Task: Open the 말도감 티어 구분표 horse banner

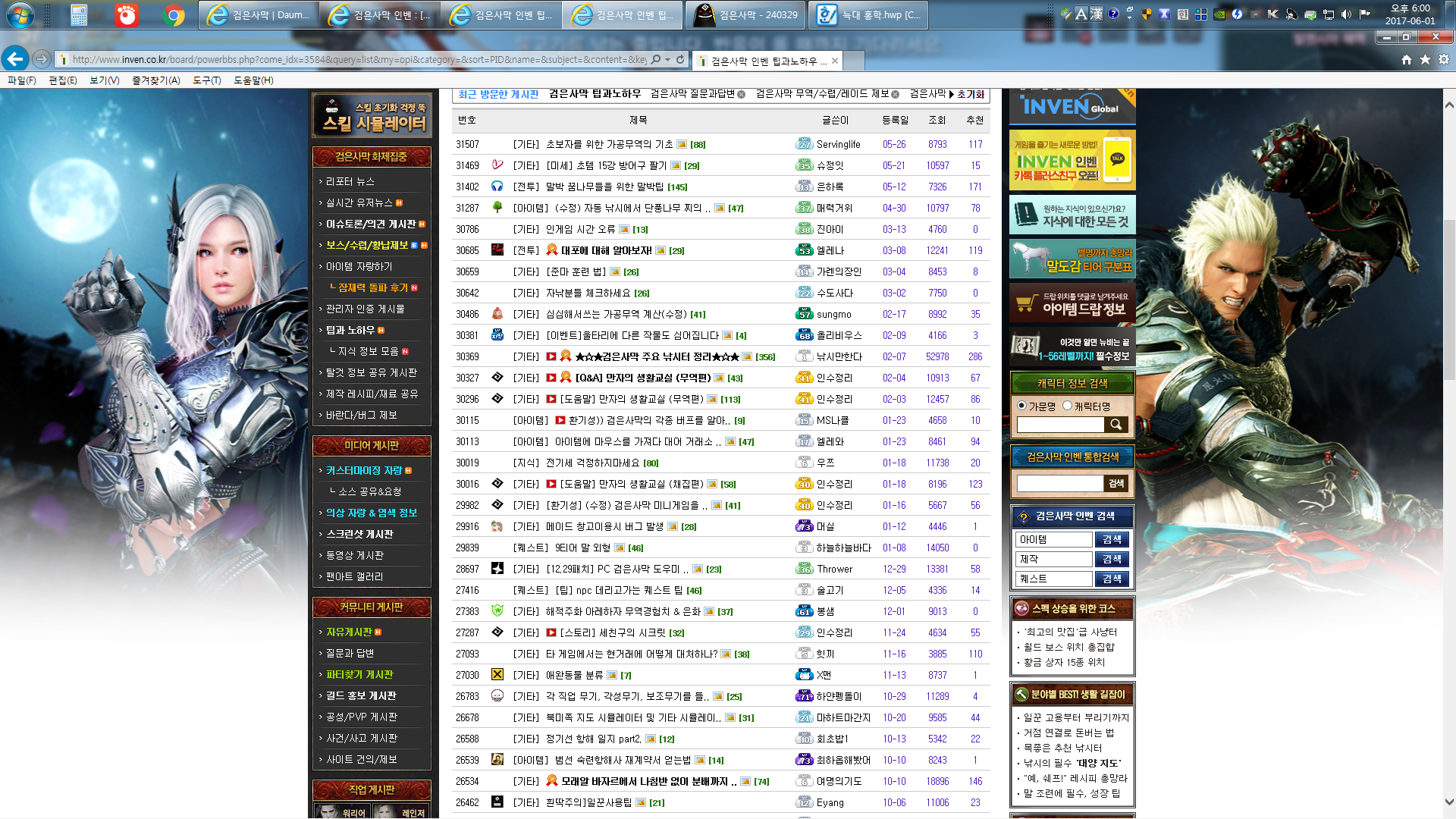Action: (x=1072, y=259)
